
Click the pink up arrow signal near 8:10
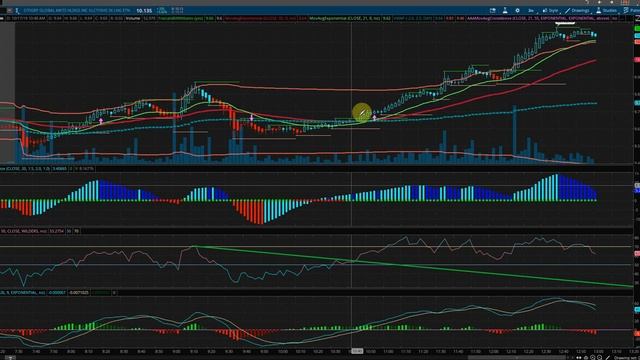[x=101, y=121]
